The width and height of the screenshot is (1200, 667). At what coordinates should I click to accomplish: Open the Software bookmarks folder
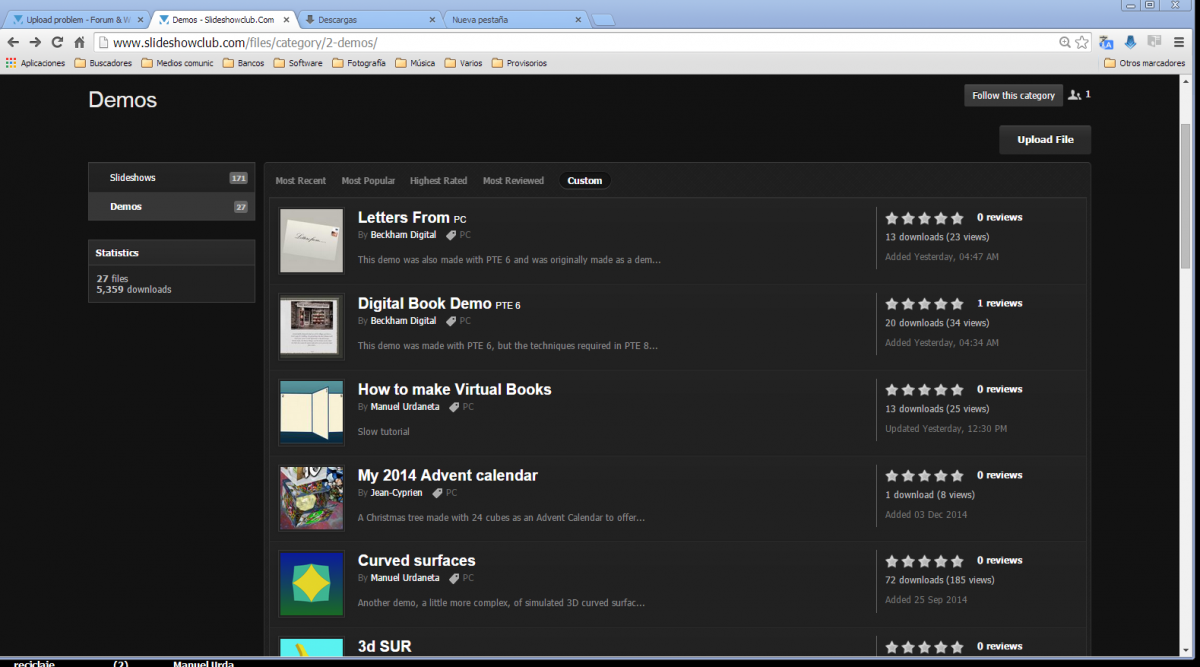coord(297,63)
